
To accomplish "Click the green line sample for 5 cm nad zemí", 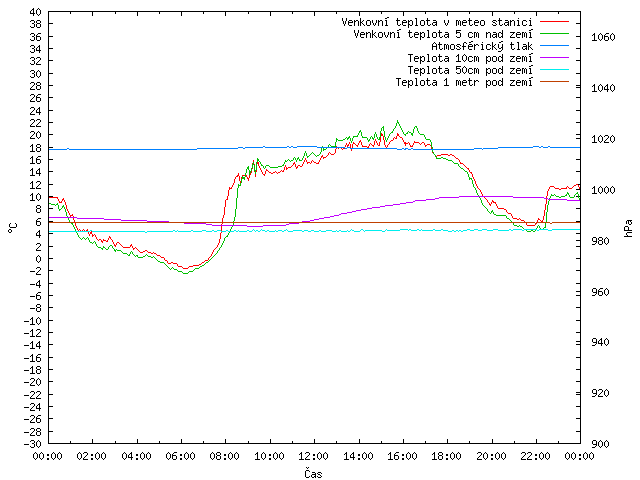I will click(x=554, y=33).
